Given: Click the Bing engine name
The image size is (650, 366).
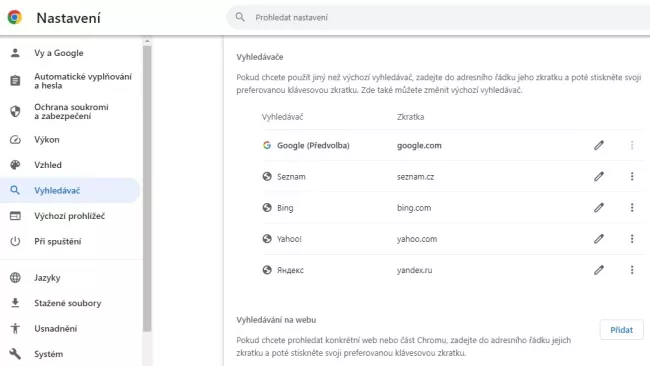Looking at the screenshot, I should click(x=285, y=208).
